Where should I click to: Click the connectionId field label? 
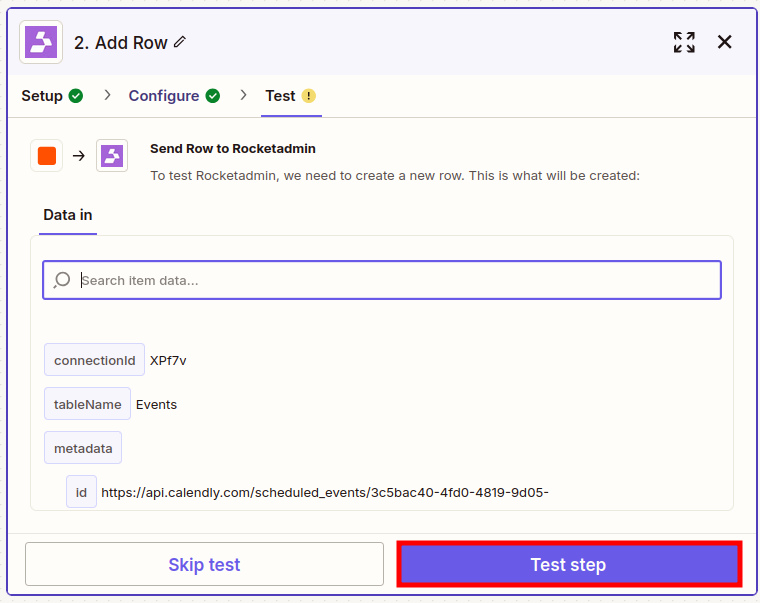click(x=95, y=360)
